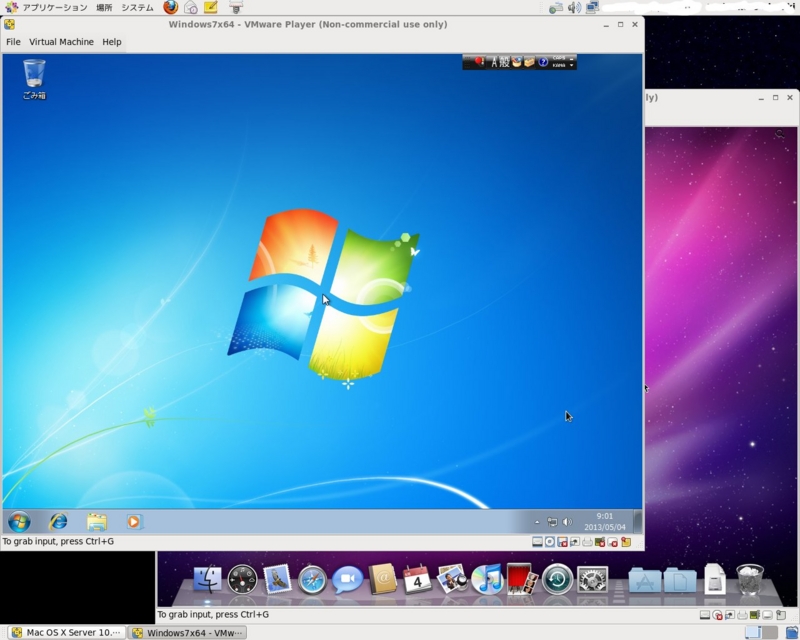Open the Documents folder stack in Mac dock
This screenshot has width=800, height=640.
[x=680, y=580]
